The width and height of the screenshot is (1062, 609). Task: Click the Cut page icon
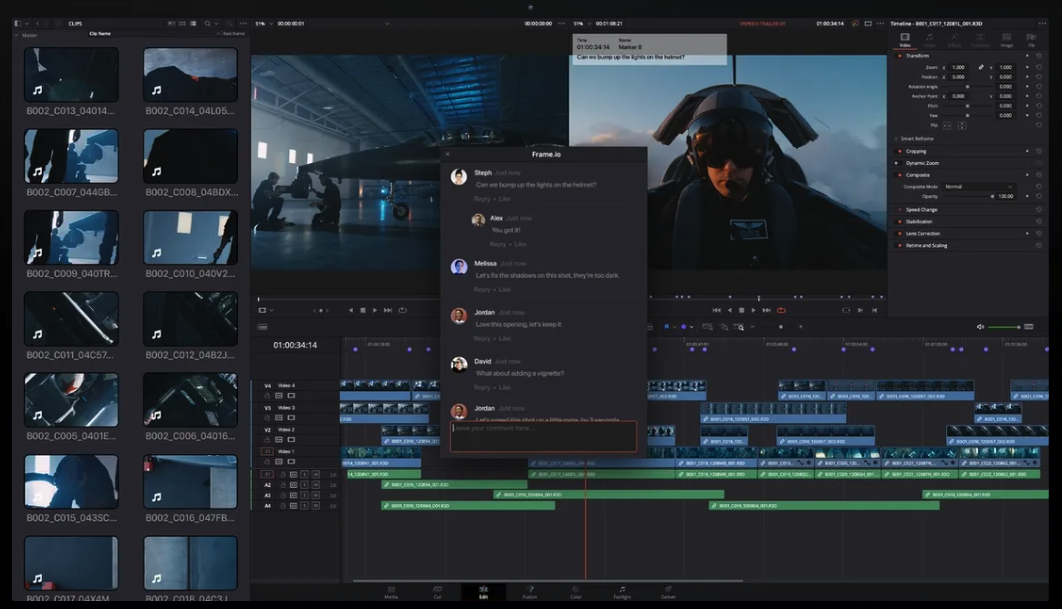(437, 592)
